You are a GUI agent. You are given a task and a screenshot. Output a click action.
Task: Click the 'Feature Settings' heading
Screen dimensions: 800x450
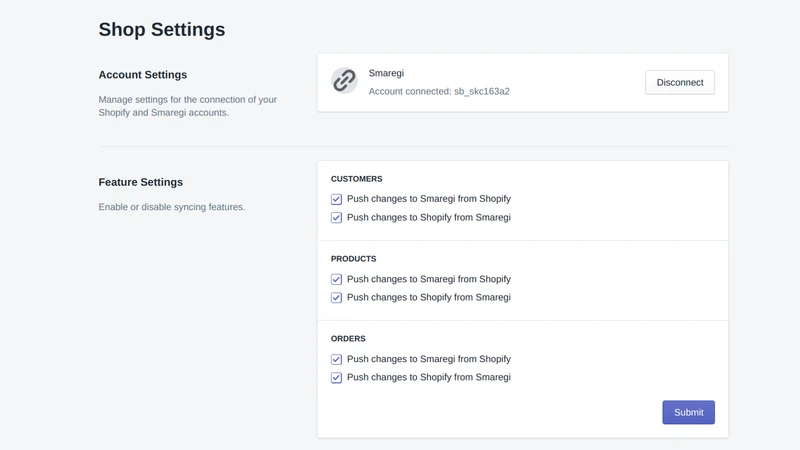(x=141, y=182)
